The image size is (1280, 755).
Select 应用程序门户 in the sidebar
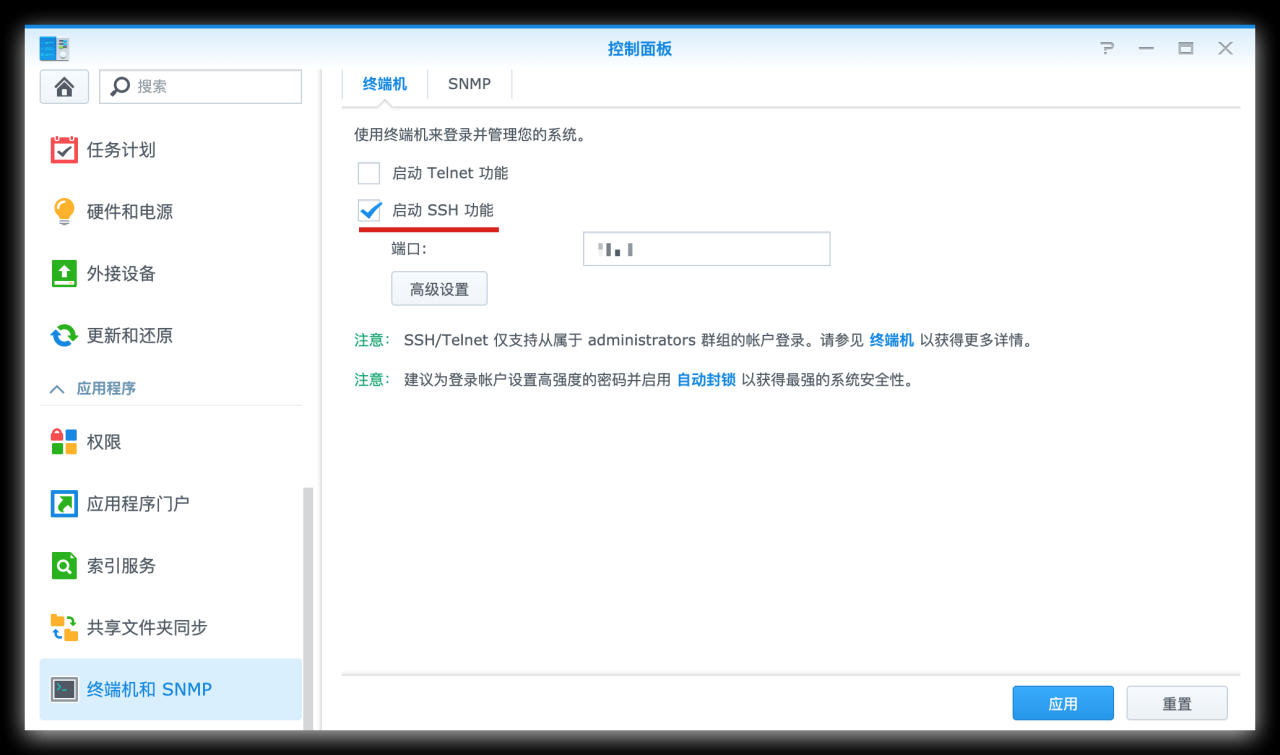point(171,504)
